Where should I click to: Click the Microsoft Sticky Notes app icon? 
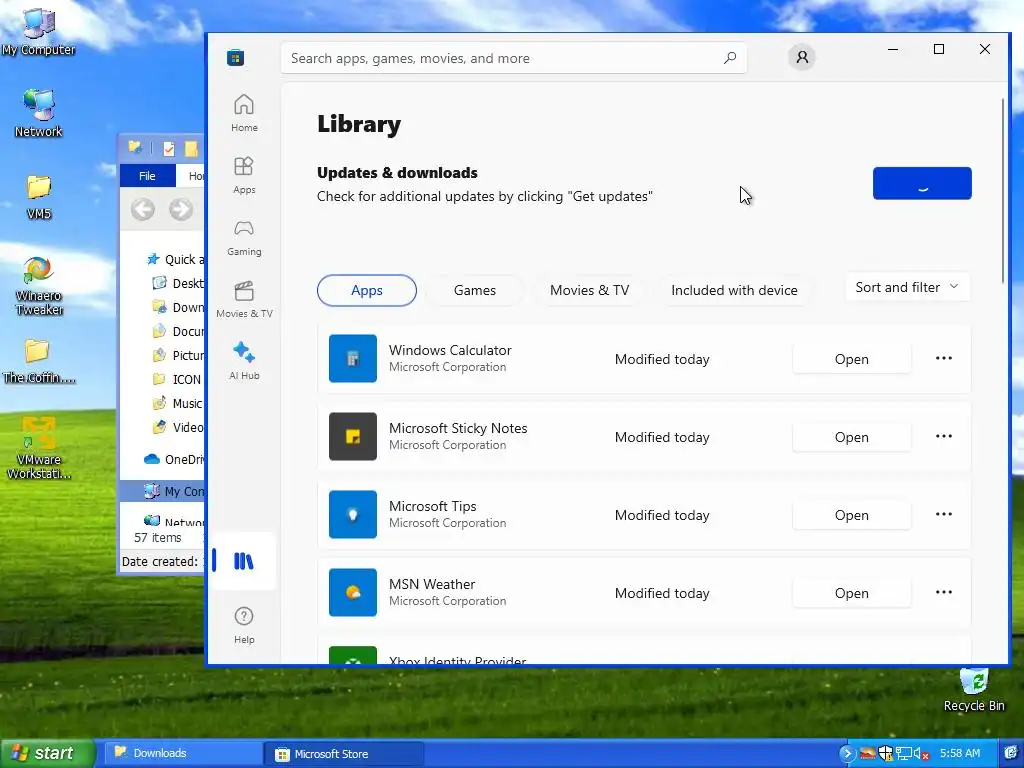[x=353, y=436]
